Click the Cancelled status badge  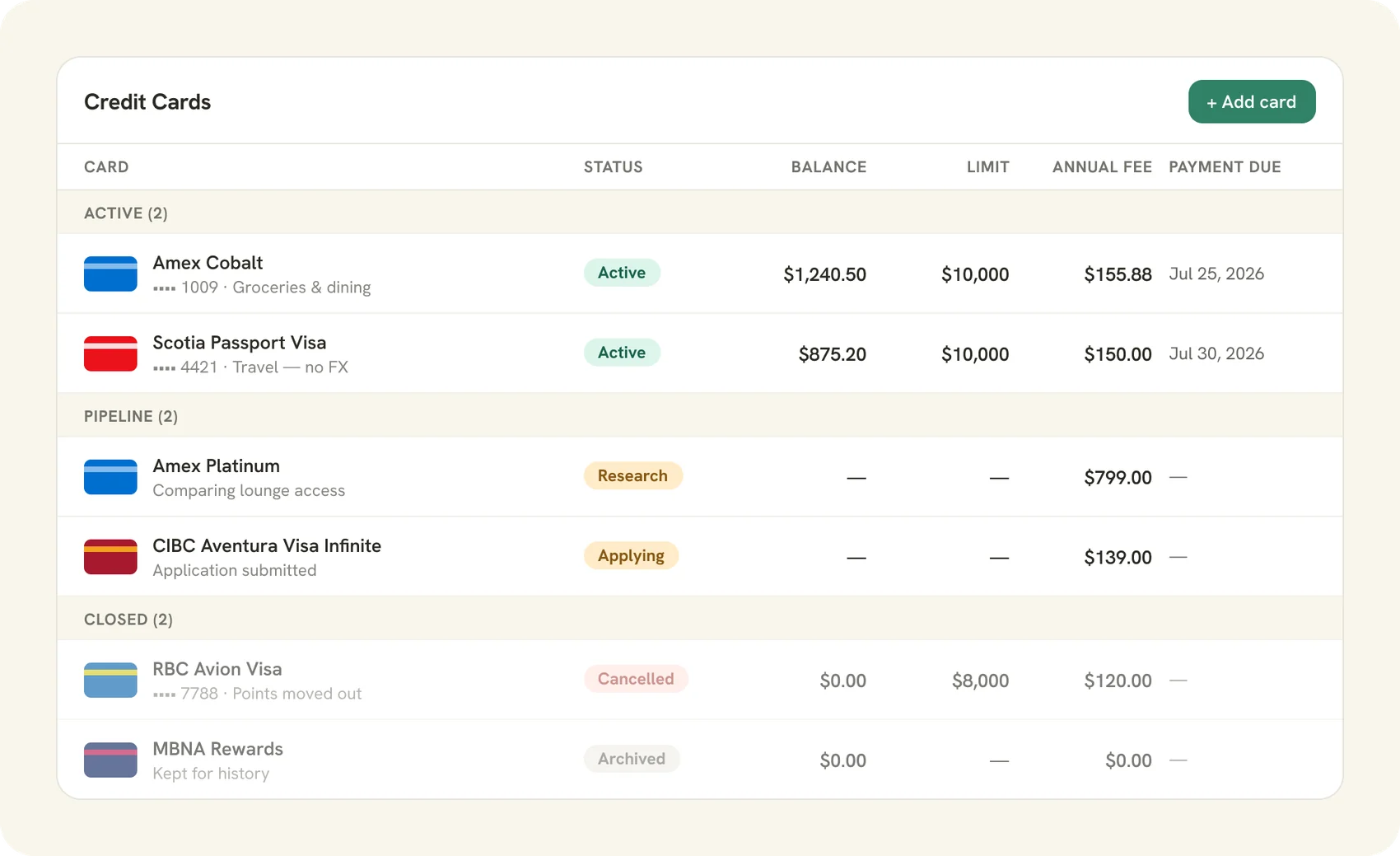[636, 679]
